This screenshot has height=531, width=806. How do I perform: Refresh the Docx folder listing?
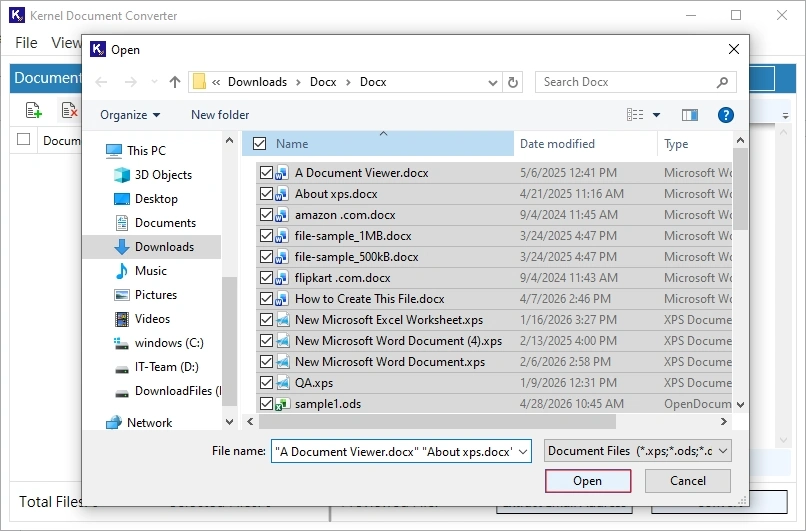click(x=512, y=82)
